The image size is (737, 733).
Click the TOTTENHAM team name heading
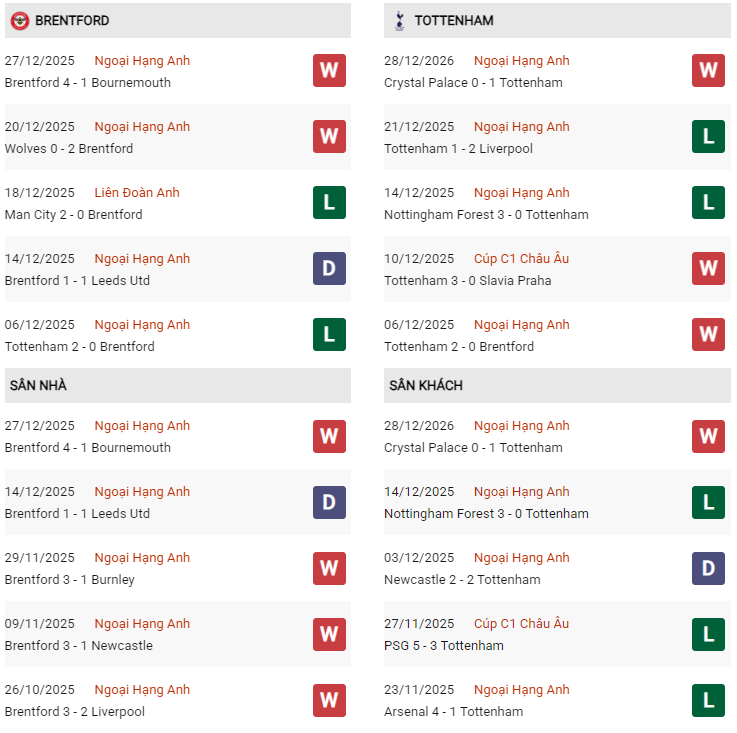(x=454, y=20)
